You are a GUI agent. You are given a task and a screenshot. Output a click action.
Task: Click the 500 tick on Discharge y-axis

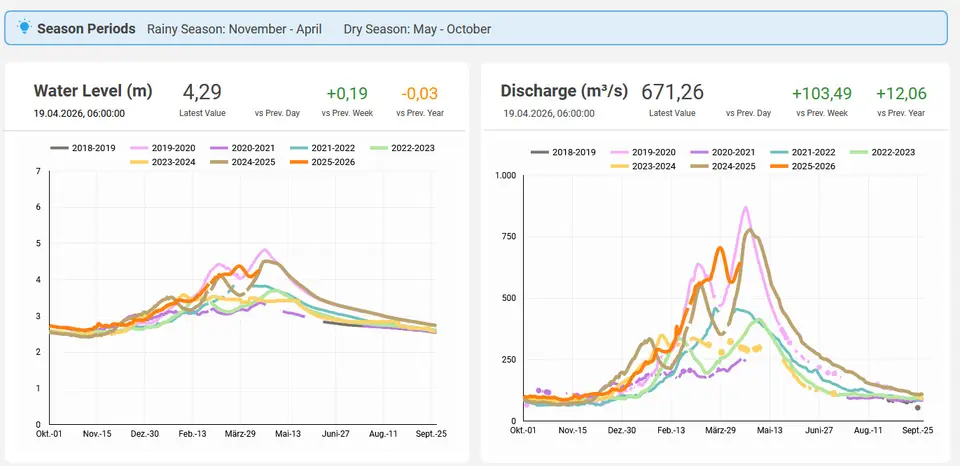(x=510, y=299)
